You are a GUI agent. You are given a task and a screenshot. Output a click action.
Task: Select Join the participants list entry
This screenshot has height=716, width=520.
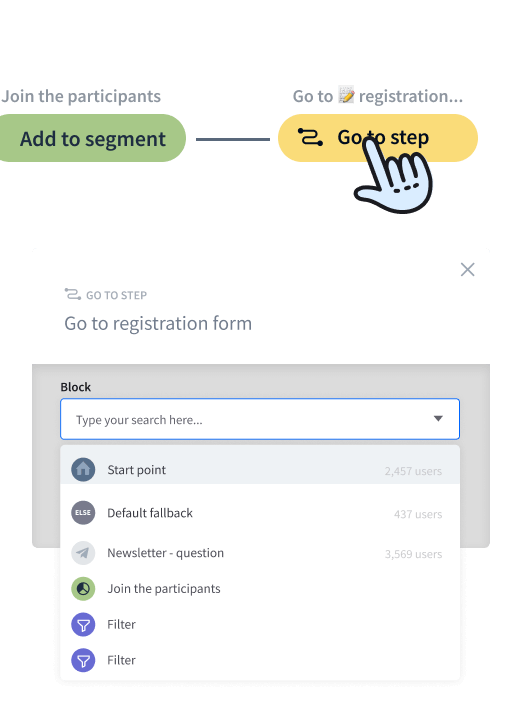click(260, 589)
